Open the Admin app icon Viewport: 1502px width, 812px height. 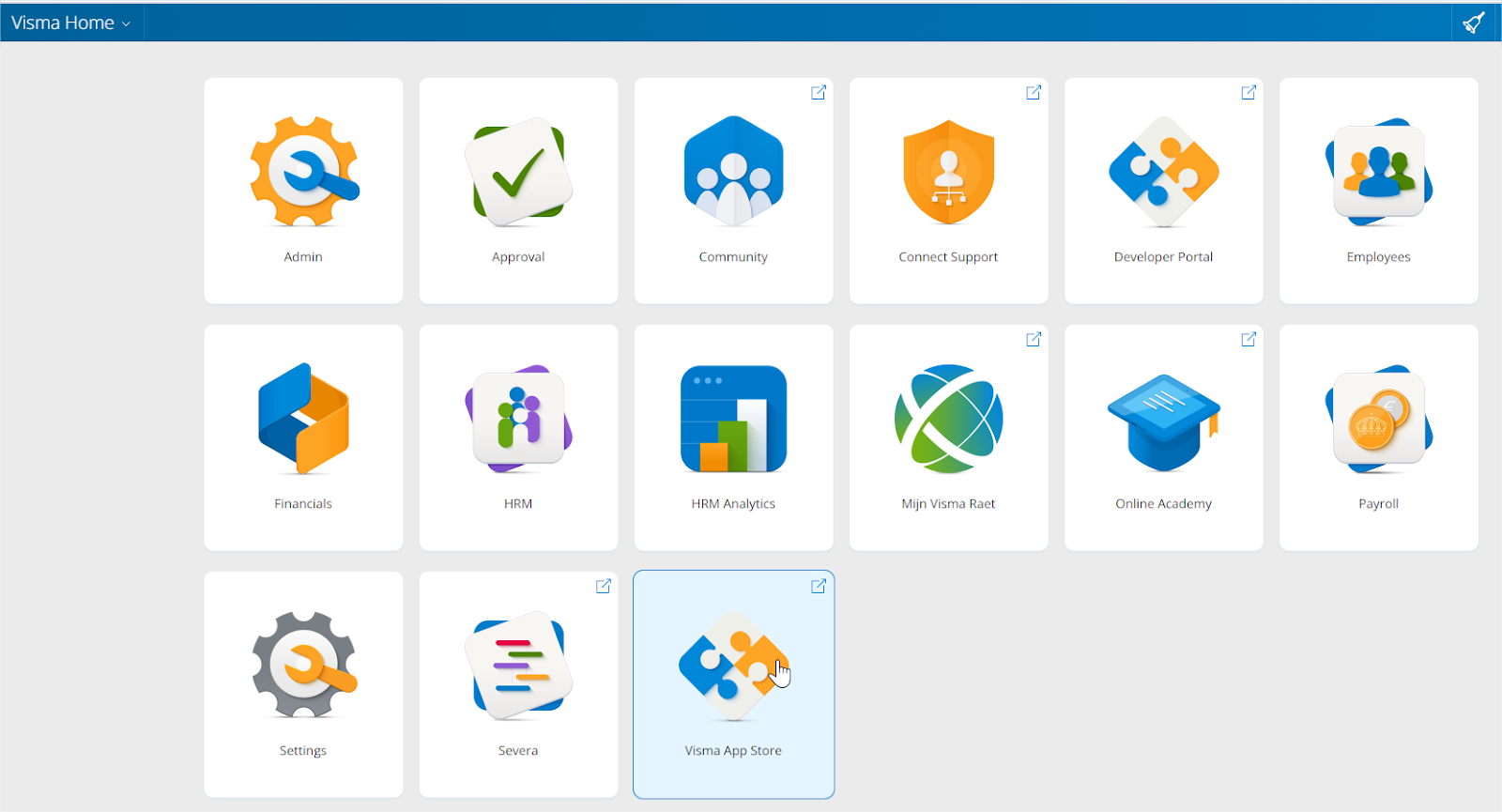point(304,172)
